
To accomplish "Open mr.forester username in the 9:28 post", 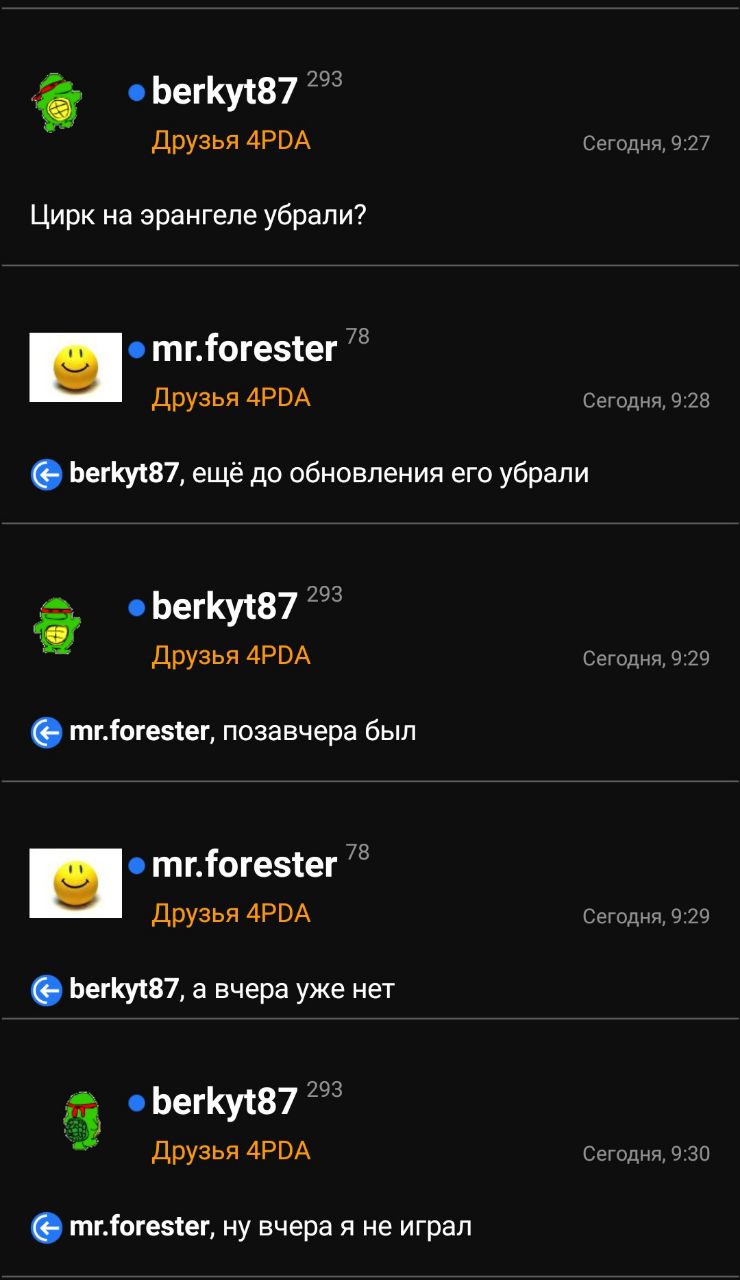I will coord(245,349).
